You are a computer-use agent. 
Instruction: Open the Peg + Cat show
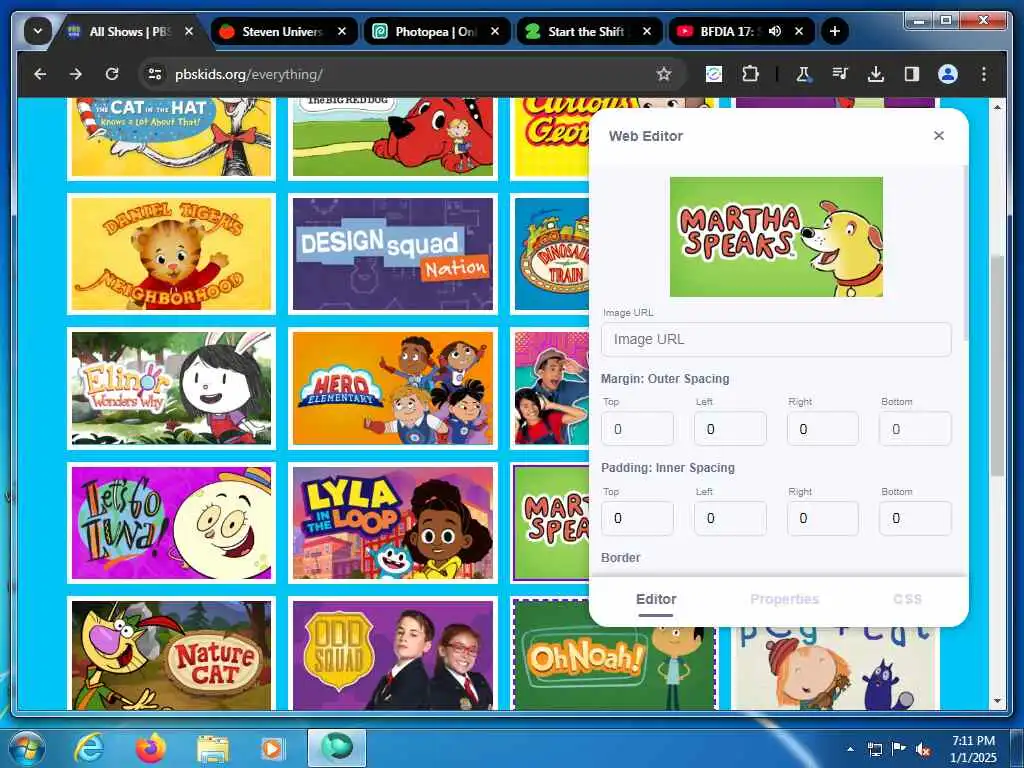pos(835,669)
